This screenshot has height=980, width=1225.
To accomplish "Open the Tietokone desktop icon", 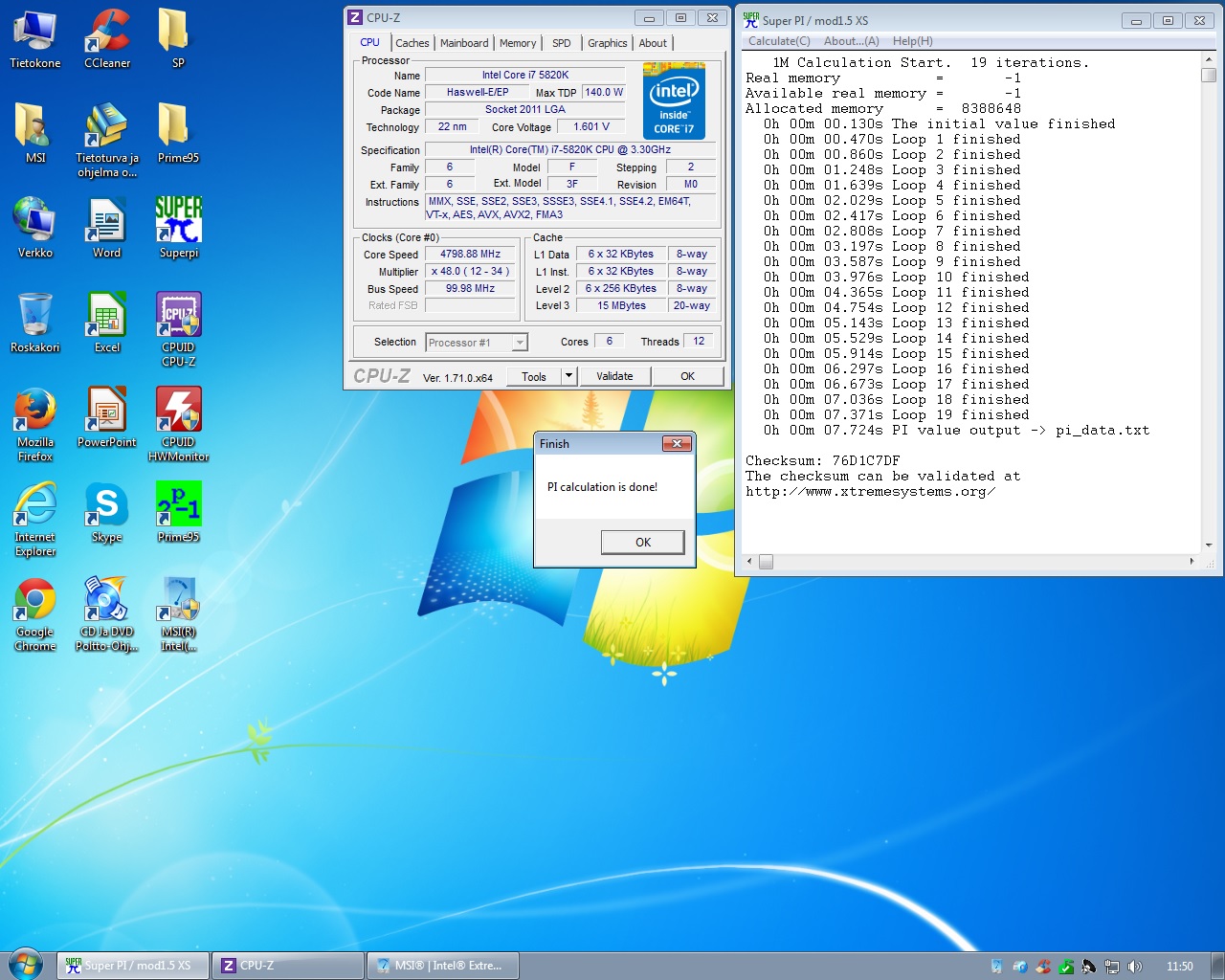I will tap(35, 39).
